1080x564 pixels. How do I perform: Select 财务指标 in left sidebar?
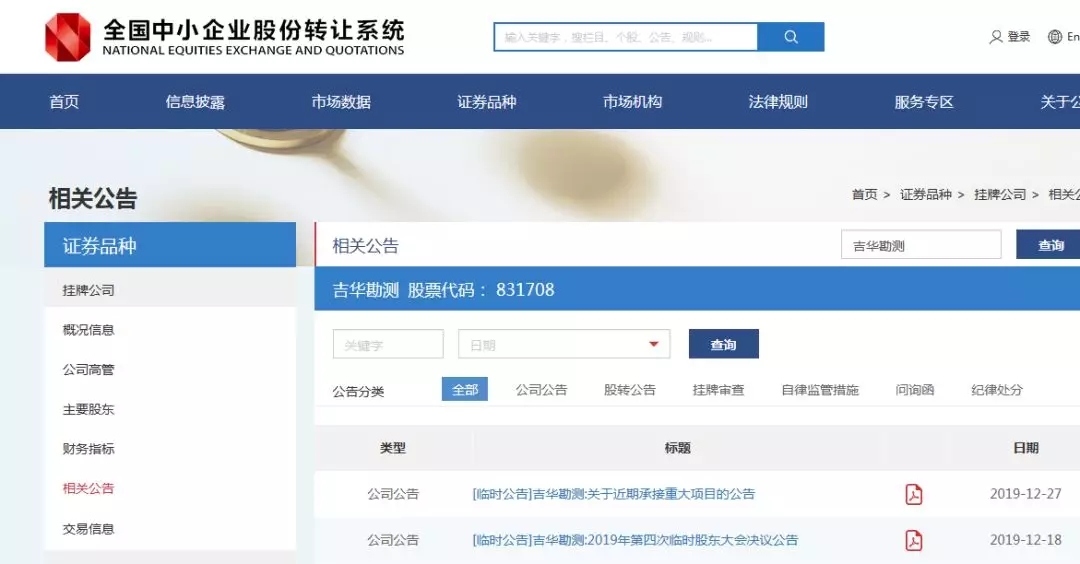coord(88,449)
